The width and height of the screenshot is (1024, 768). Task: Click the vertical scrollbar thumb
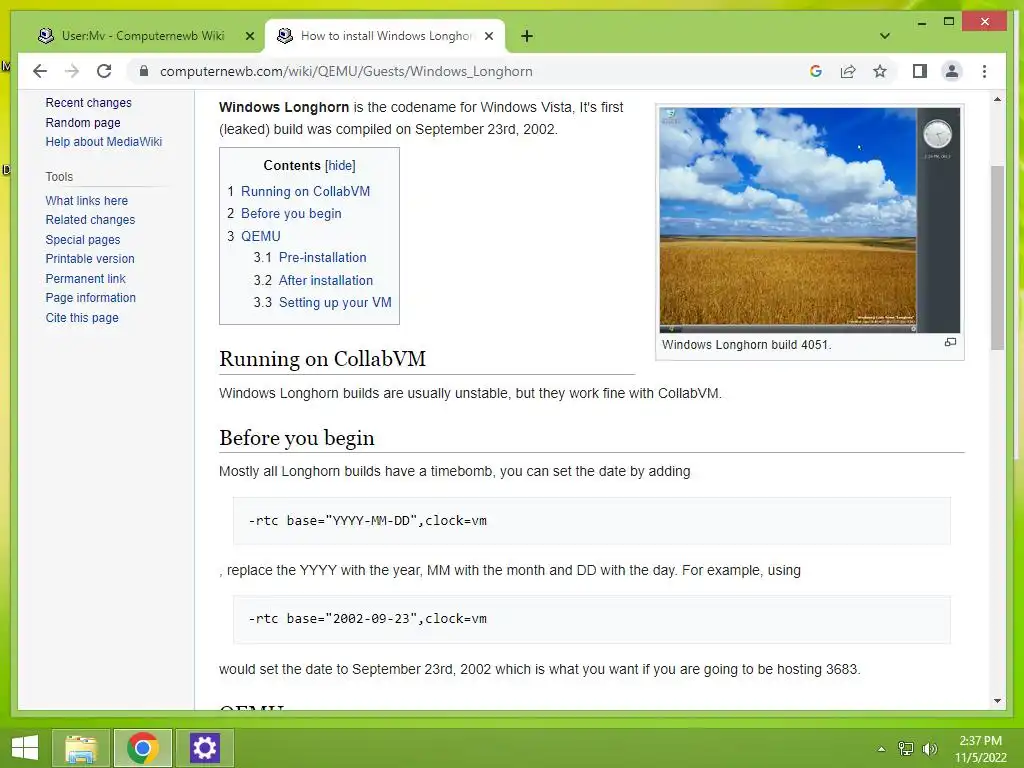[x=997, y=257]
